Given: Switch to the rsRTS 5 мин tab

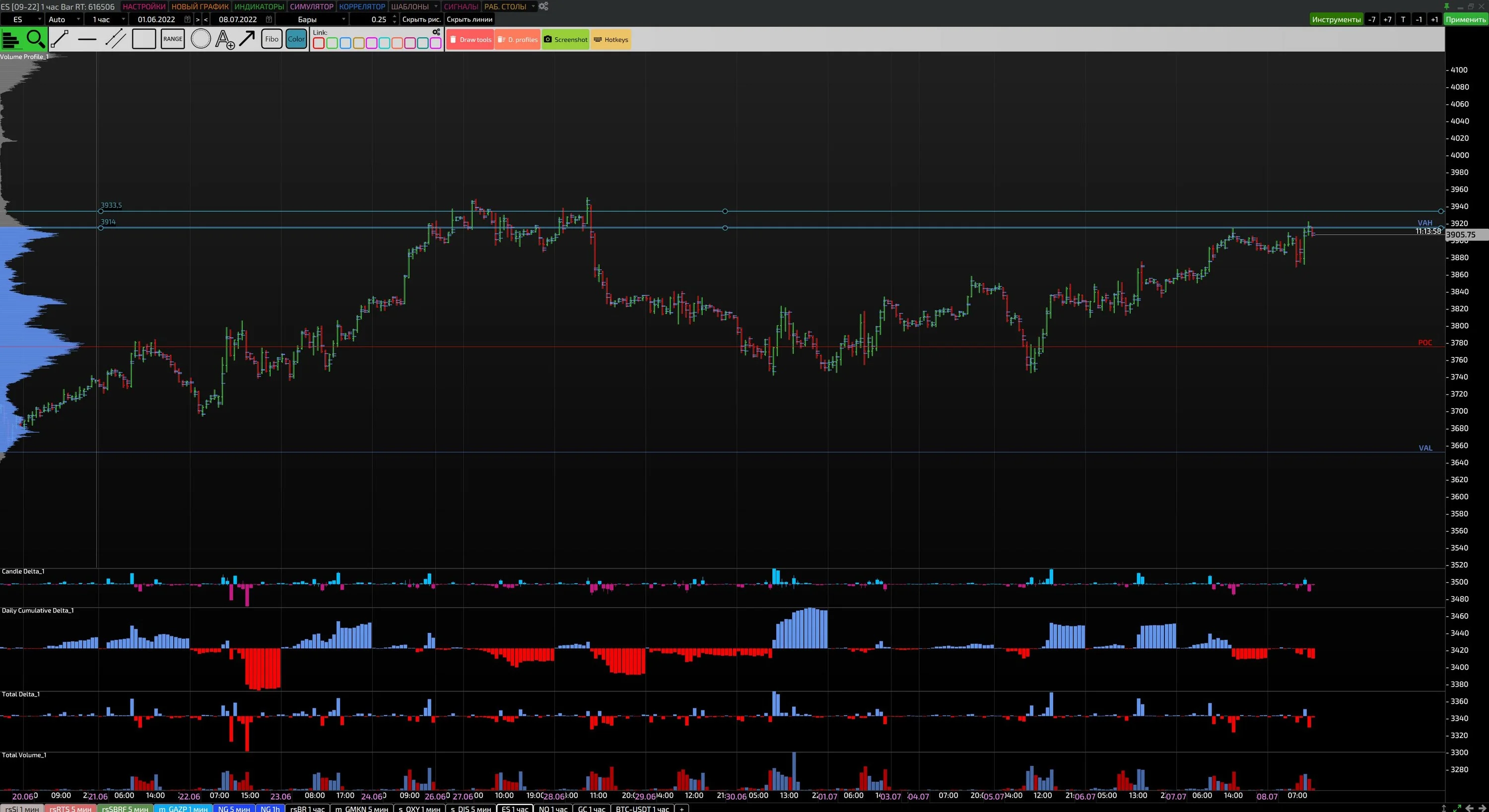Looking at the screenshot, I should (70, 808).
